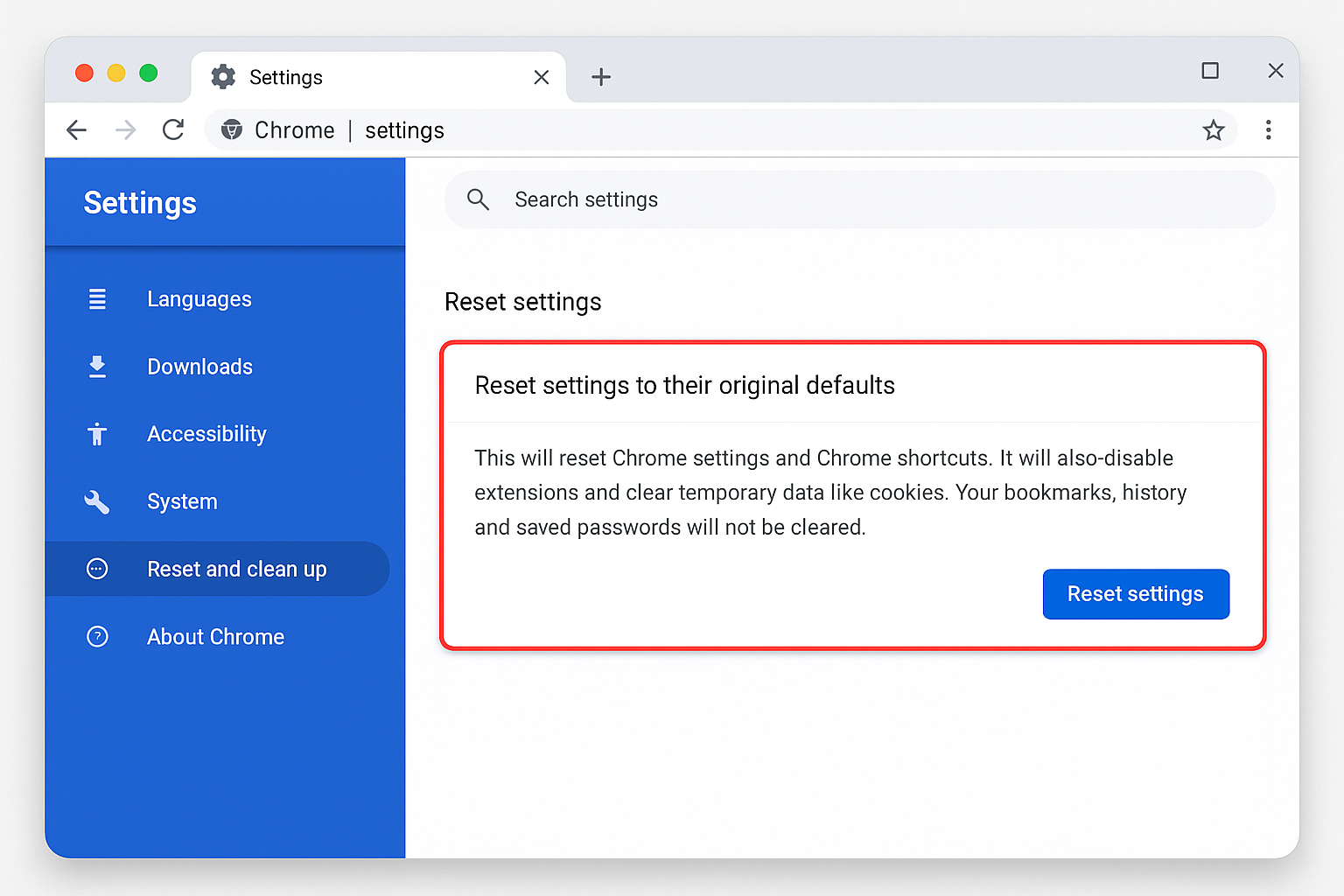Screen dimensions: 1344x896
Task: Select the Languages sidebar icon
Action: 97,298
